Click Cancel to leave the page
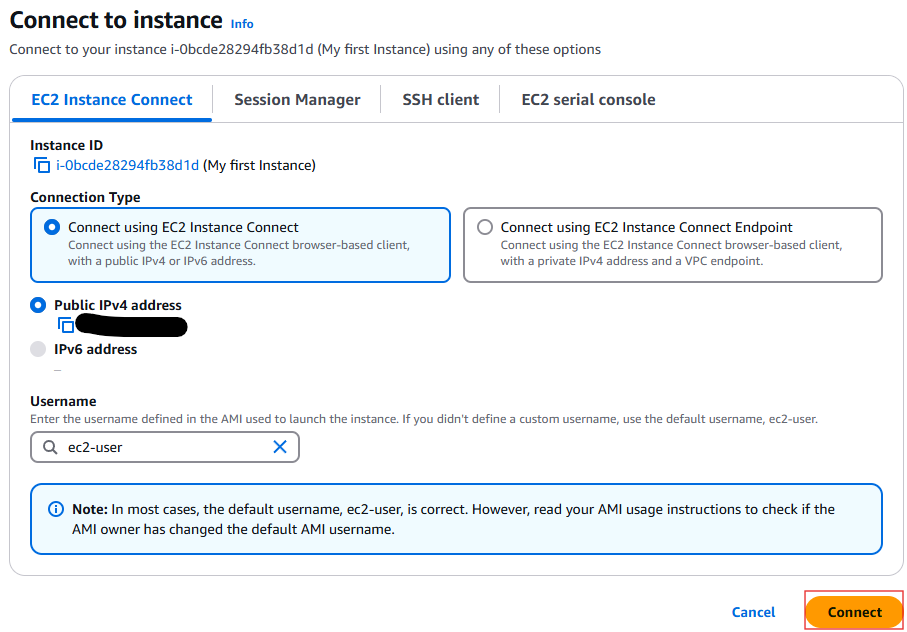Image resolution: width=907 pixels, height=632 pixels. pos(753,612)
